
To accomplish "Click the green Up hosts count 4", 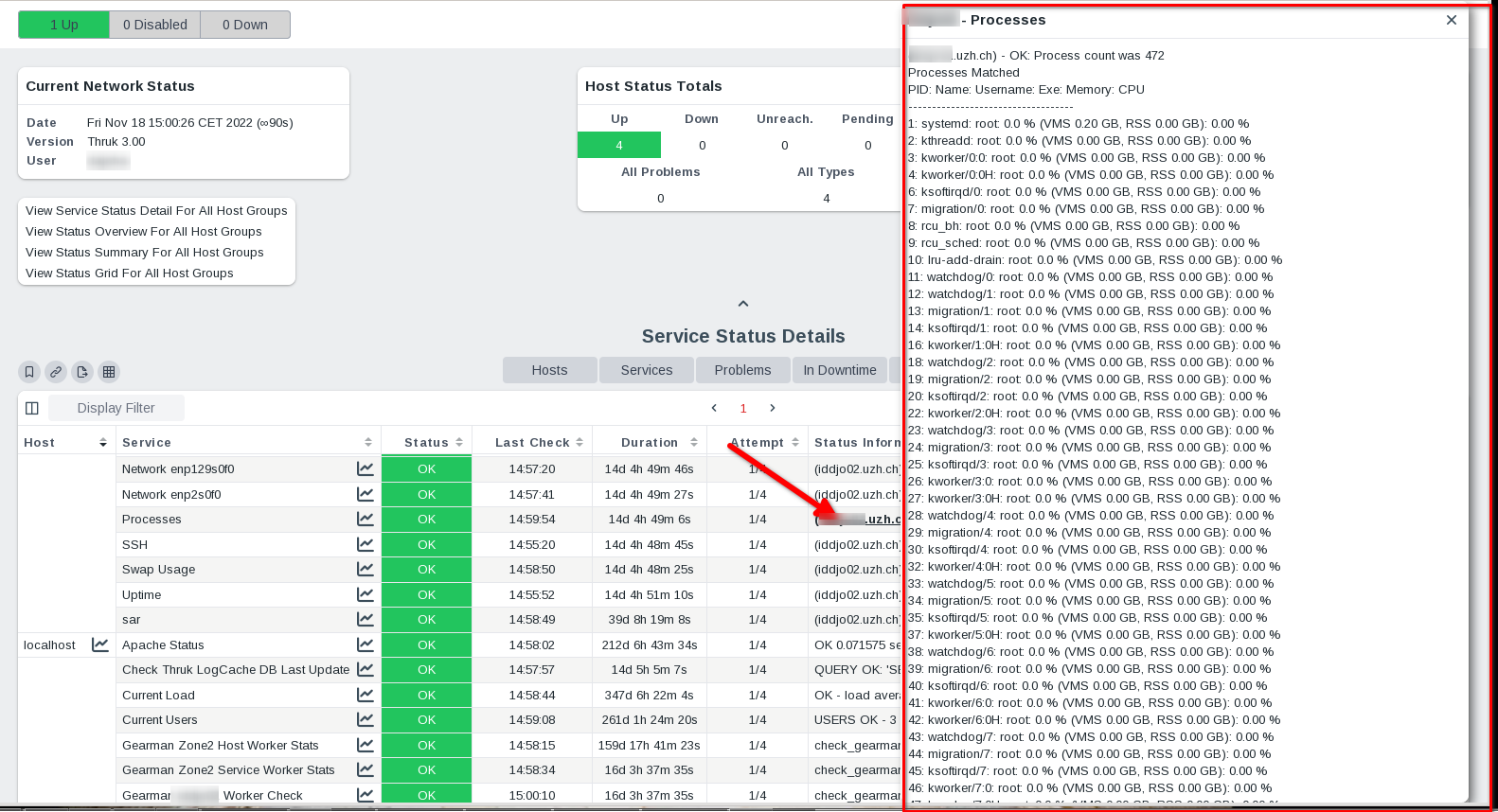I will click(619, 145).
